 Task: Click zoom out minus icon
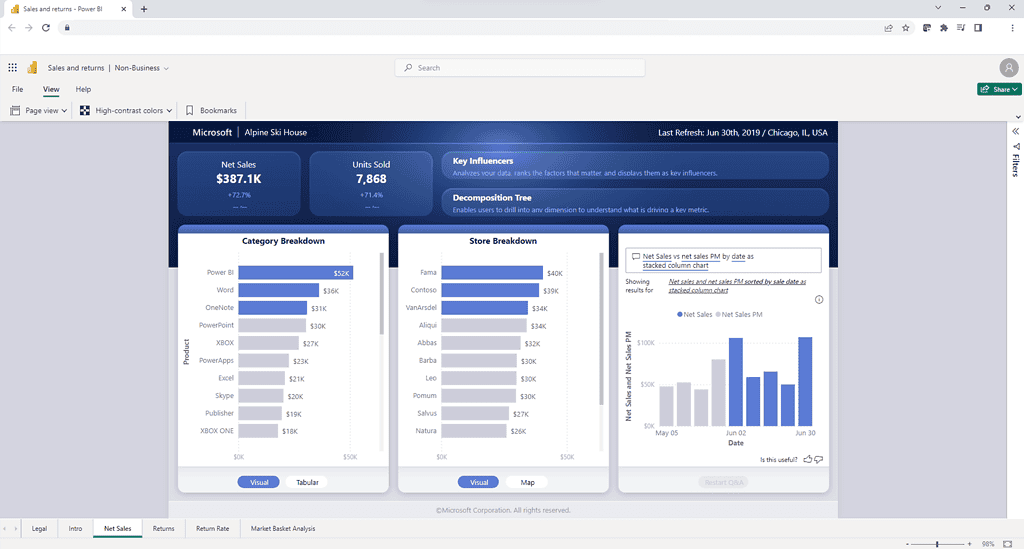point(906,544)
